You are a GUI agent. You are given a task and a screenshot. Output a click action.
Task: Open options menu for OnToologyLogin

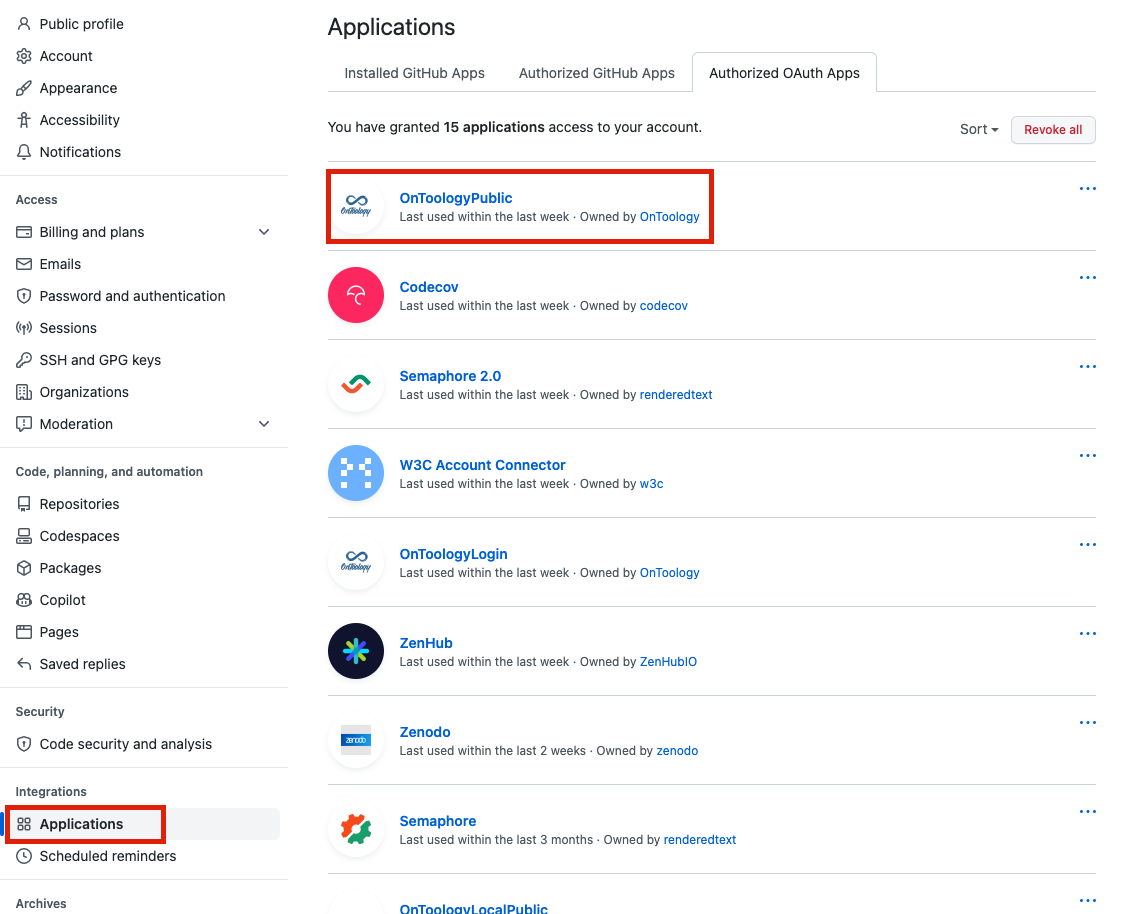click(x=1088, y=545)
